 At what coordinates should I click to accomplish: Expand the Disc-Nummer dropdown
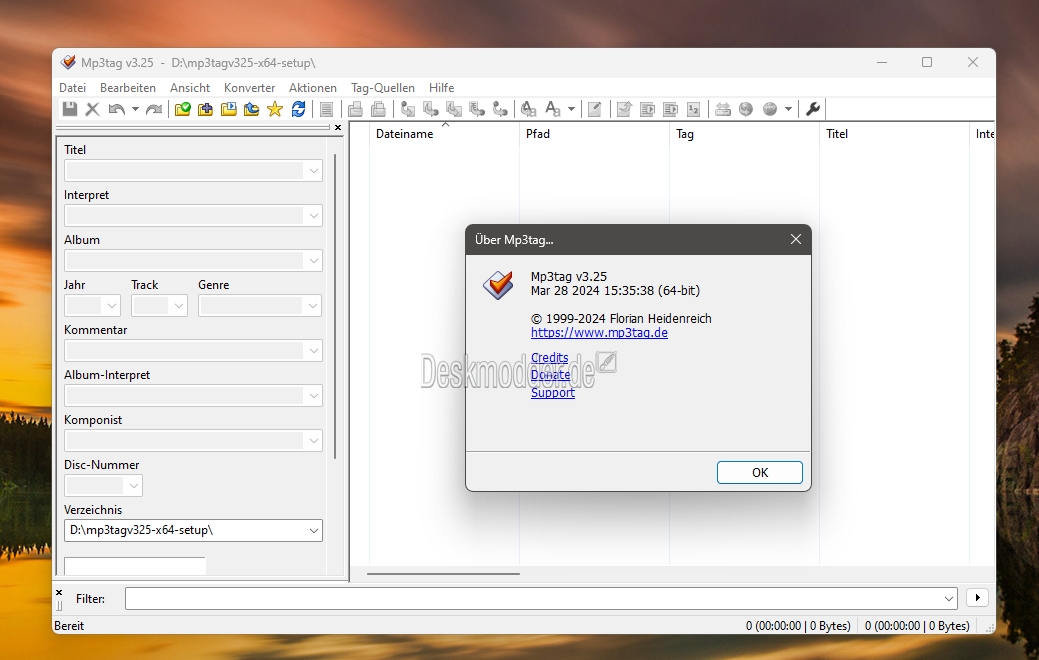[134, 486]
